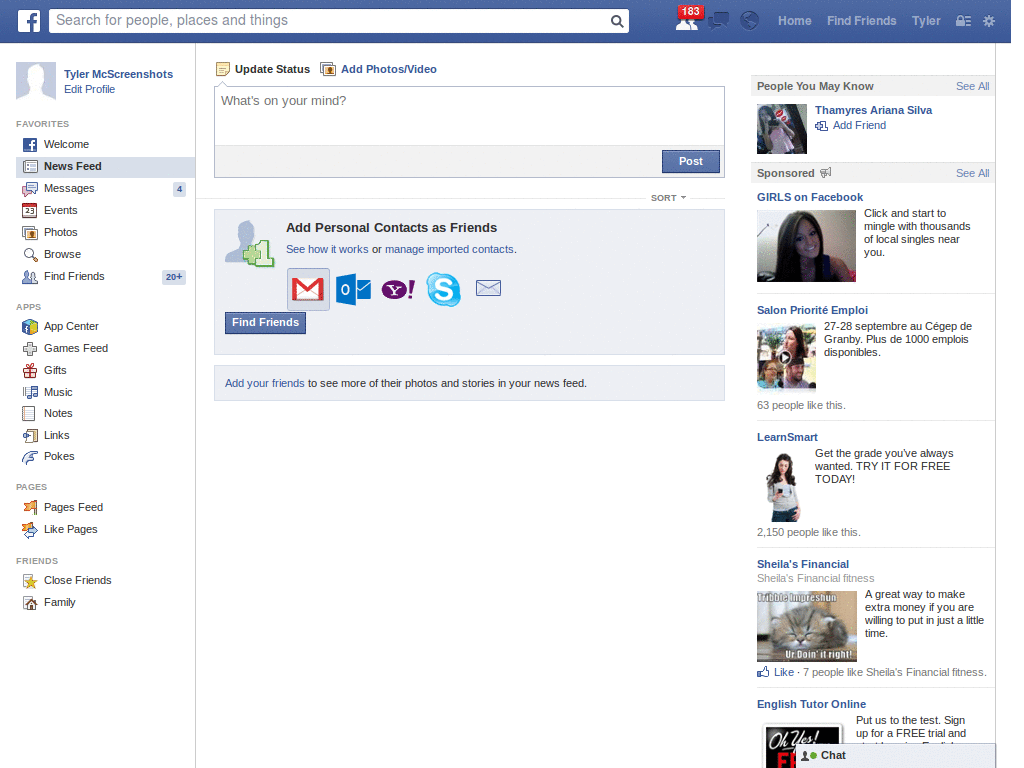Open the SORT dropdown
Viewport: 1024px width, 768px height.
668,198
